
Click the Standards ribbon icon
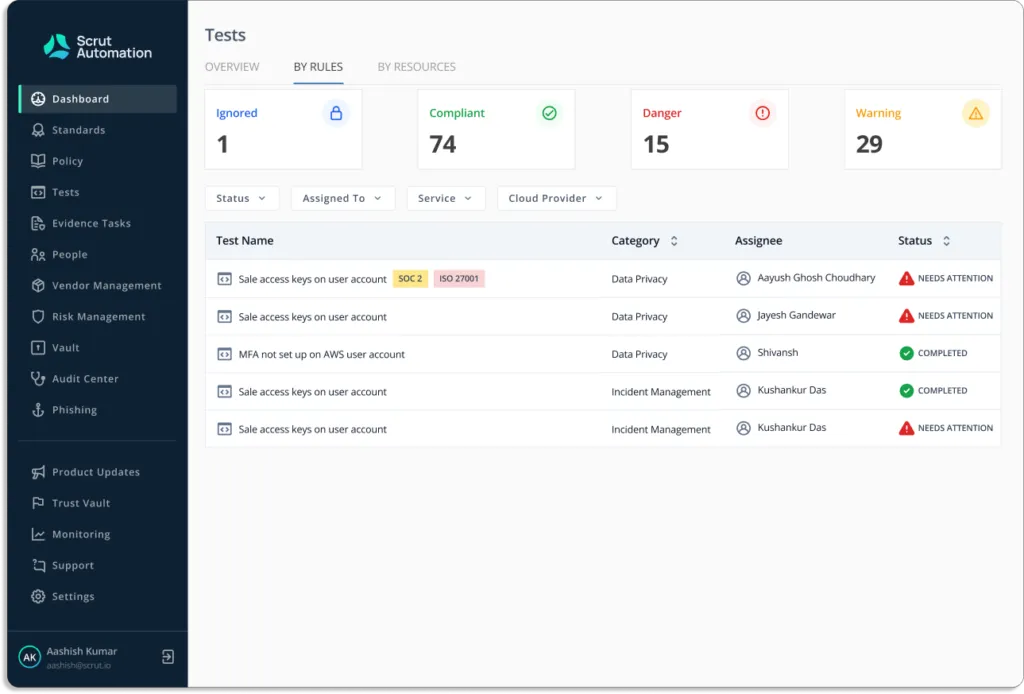38,130
